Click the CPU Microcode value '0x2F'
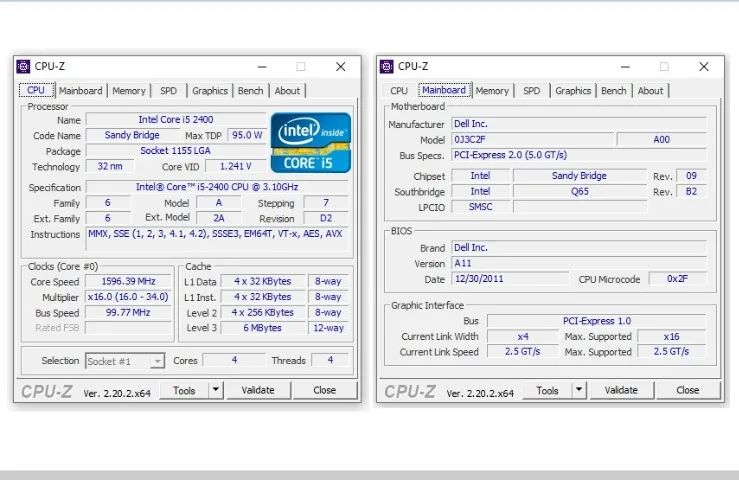 pos(678,279)
